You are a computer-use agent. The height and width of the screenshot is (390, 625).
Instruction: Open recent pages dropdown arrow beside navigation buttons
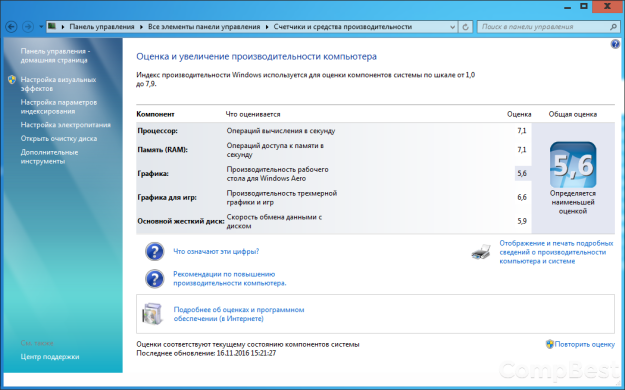(41, 27)
